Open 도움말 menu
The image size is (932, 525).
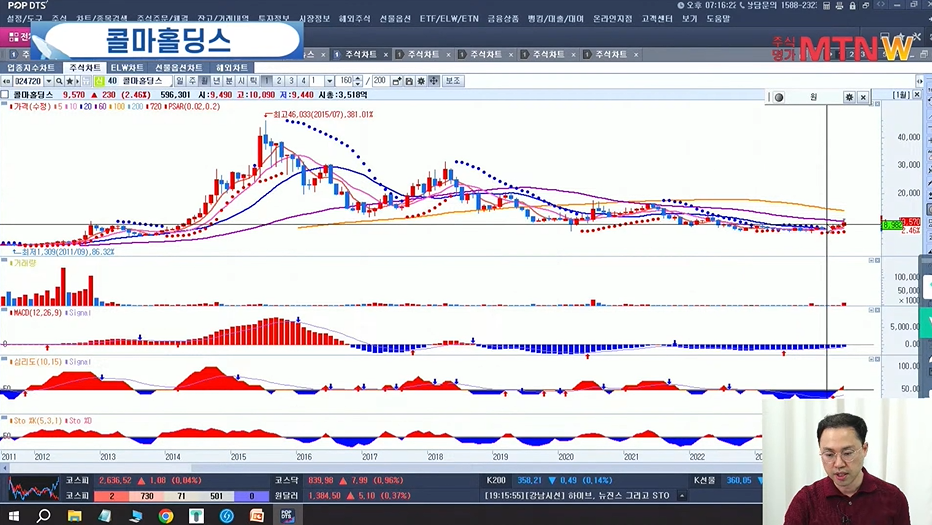[x=718, y=19]
